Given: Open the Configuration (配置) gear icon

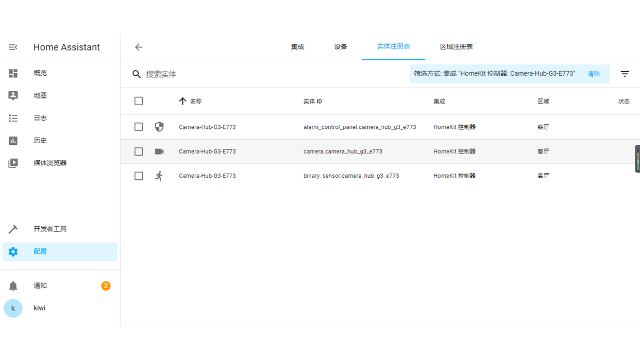Looking at the screenshot, I should pos(13,251).
